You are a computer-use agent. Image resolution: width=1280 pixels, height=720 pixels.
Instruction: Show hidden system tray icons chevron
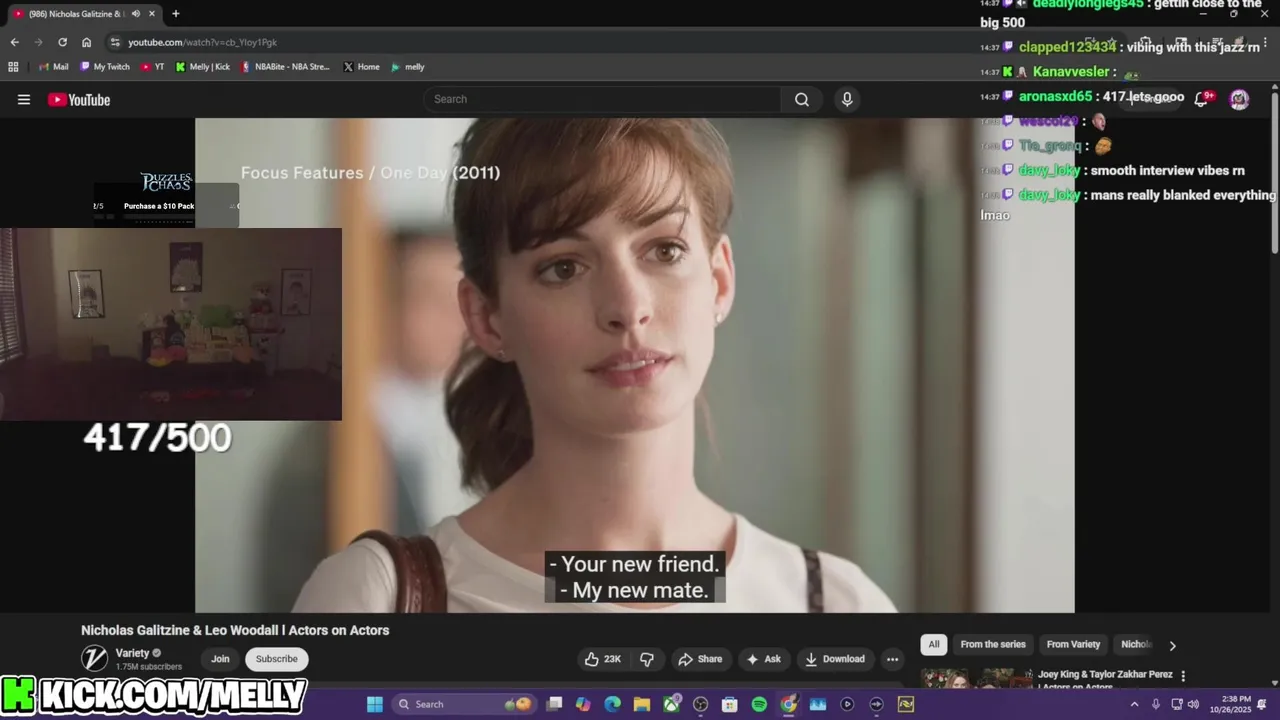(1134, 704)
